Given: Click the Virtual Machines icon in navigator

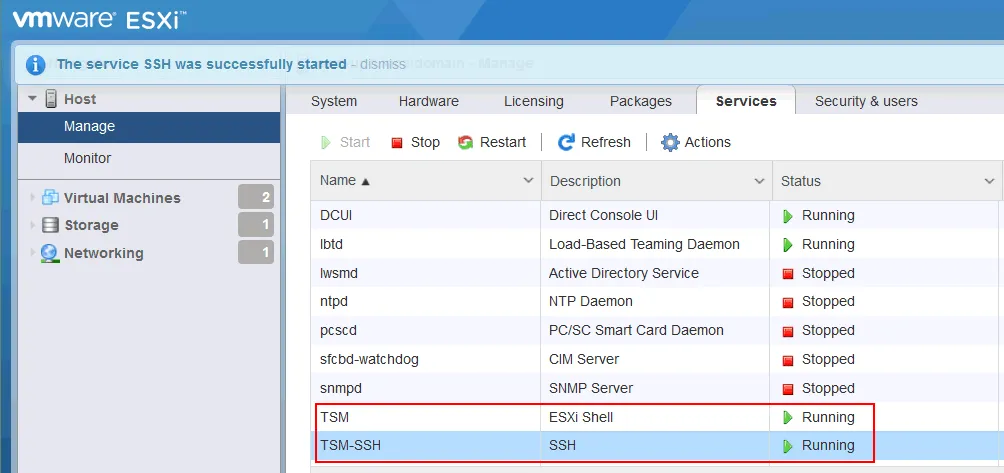Looking at the screenshot, I should [50, 197].
